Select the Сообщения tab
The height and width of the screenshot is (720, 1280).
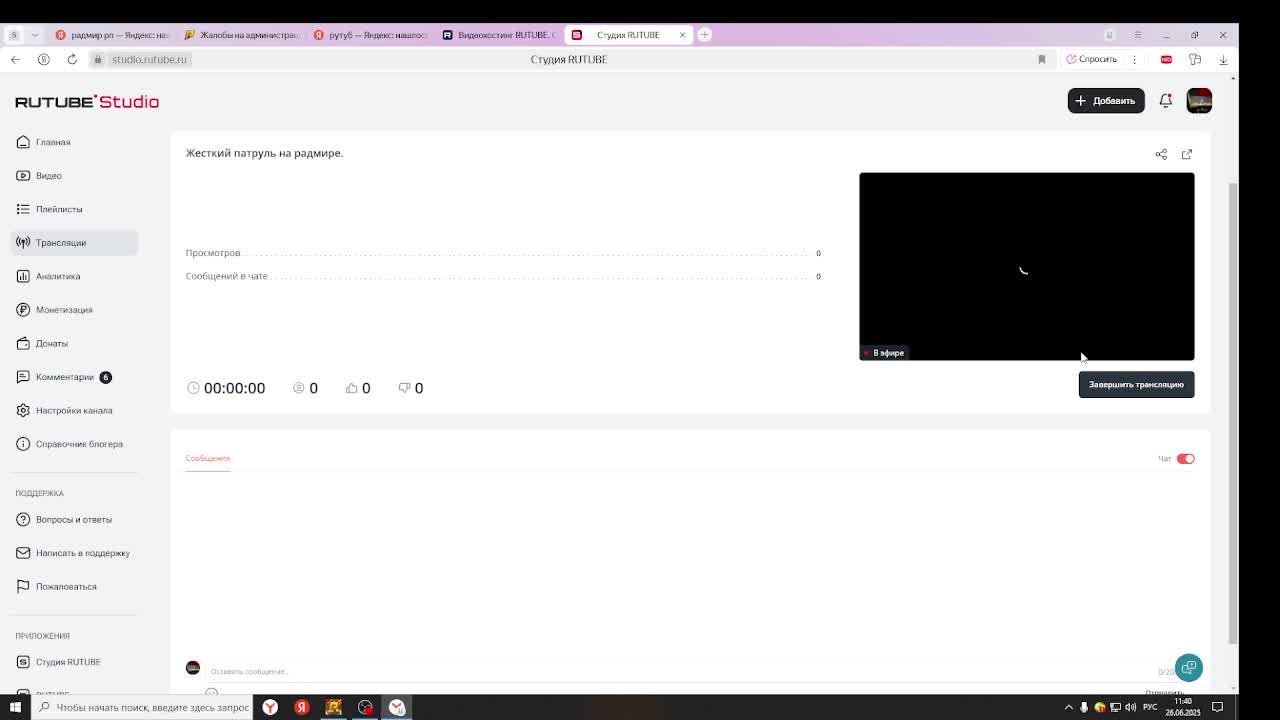click(208, 458)
